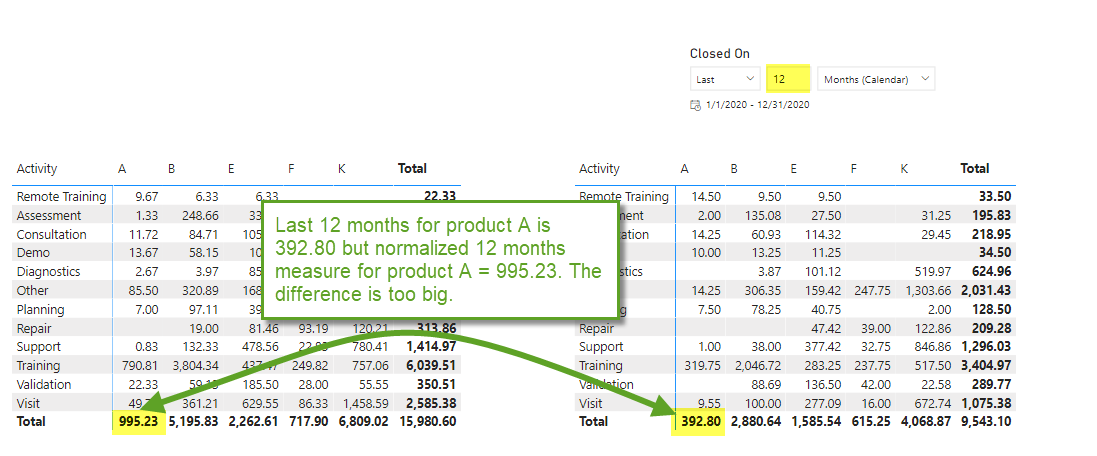
Task: Click the 1,414.97 Support total
Action: pos(433,347)
